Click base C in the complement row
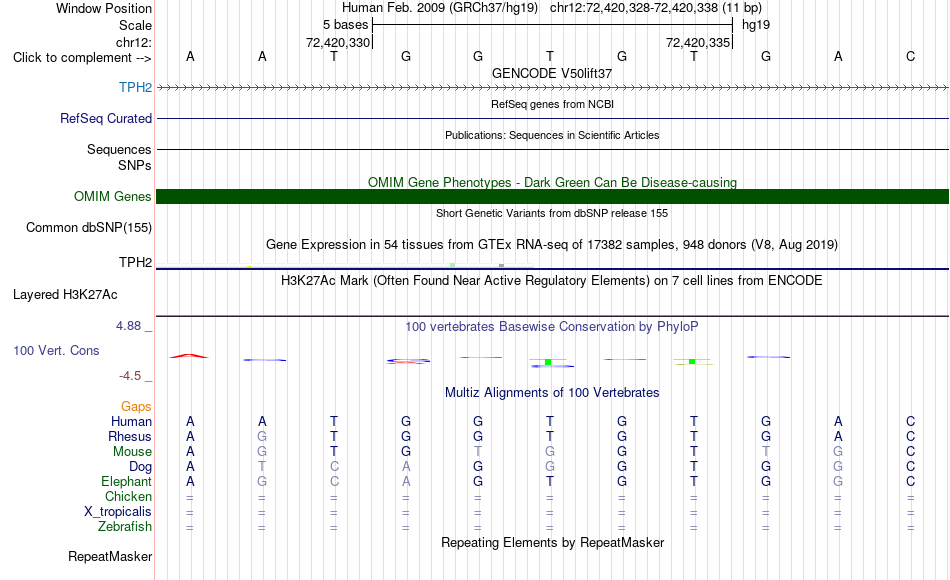The height and width of the screenshot is (580, 950). tap(910, 56)
